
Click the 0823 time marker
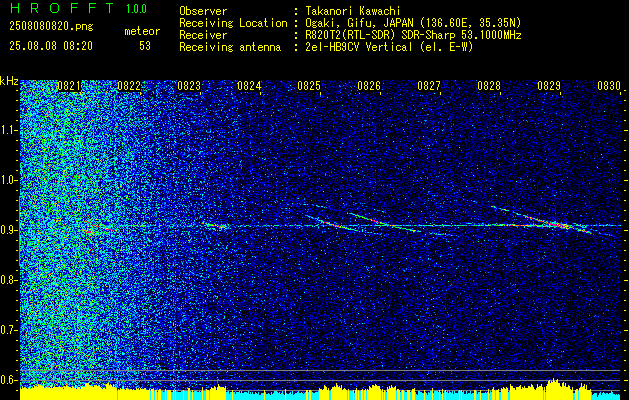click(189, 86)
